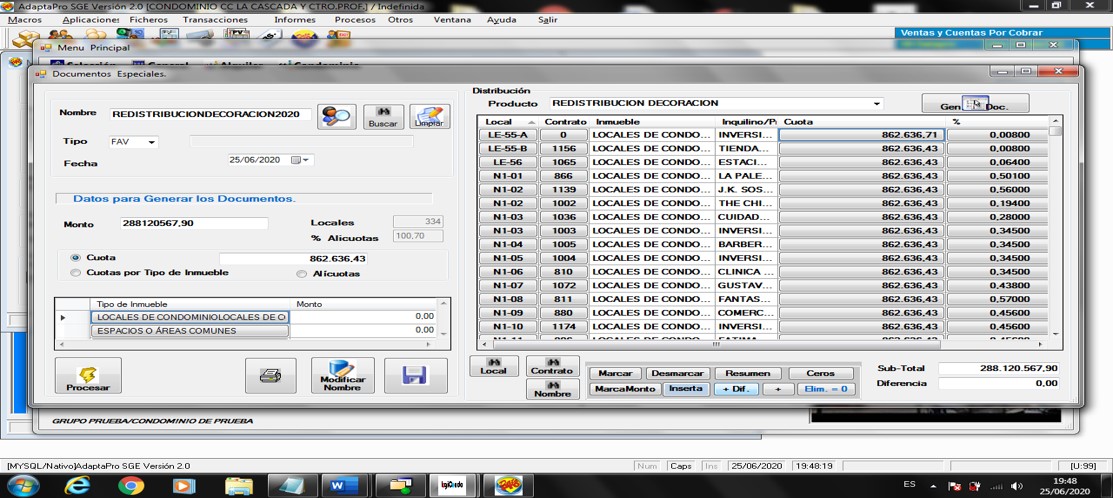Sort by the Local column header
1113x498 pixels.
pos(508,122)
